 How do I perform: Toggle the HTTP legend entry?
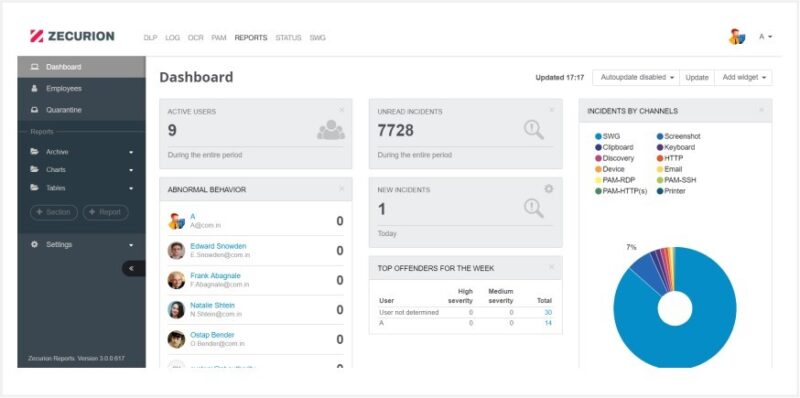click(670, 158)
